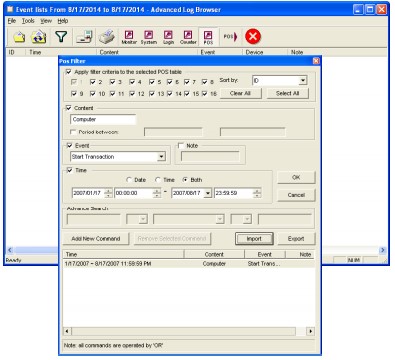Toggle the Event checkbox
This screenshot has width=395, height=360.
coord(69,146)
